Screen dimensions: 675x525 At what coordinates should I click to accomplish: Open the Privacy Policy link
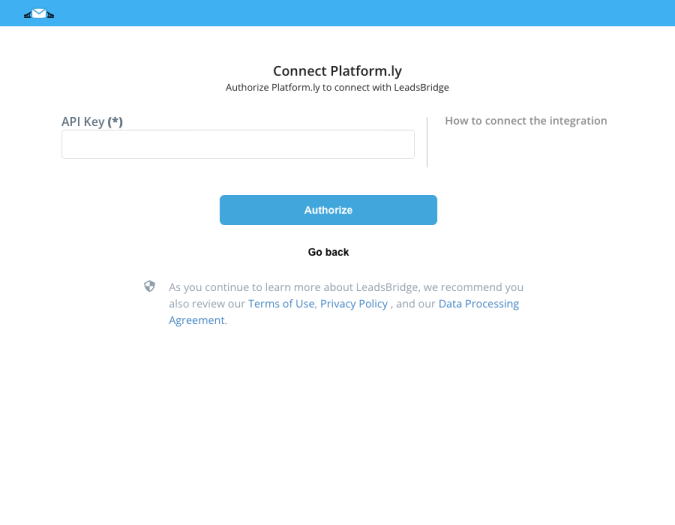pyautogui.click(x=354, y=304)
